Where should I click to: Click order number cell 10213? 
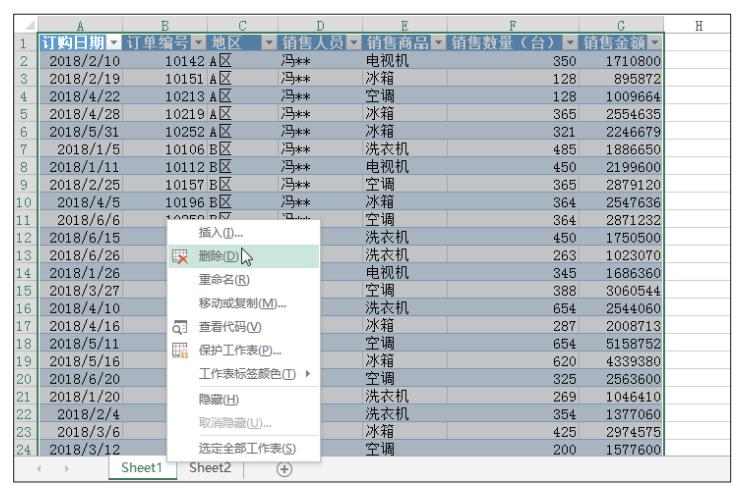pos(165,97)
